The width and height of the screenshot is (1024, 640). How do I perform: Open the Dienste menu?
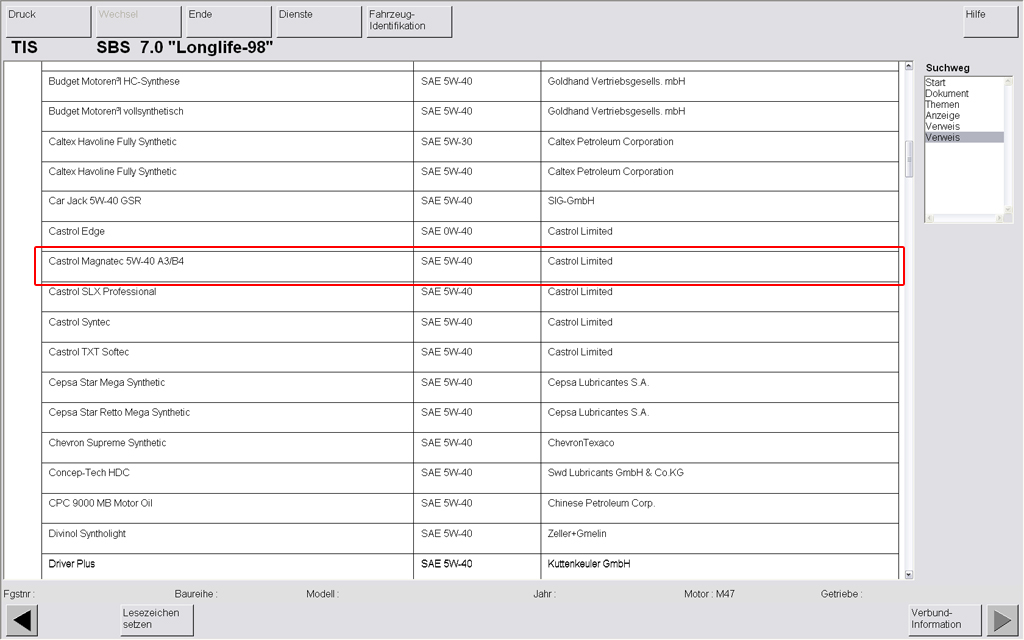click(318, 21)
